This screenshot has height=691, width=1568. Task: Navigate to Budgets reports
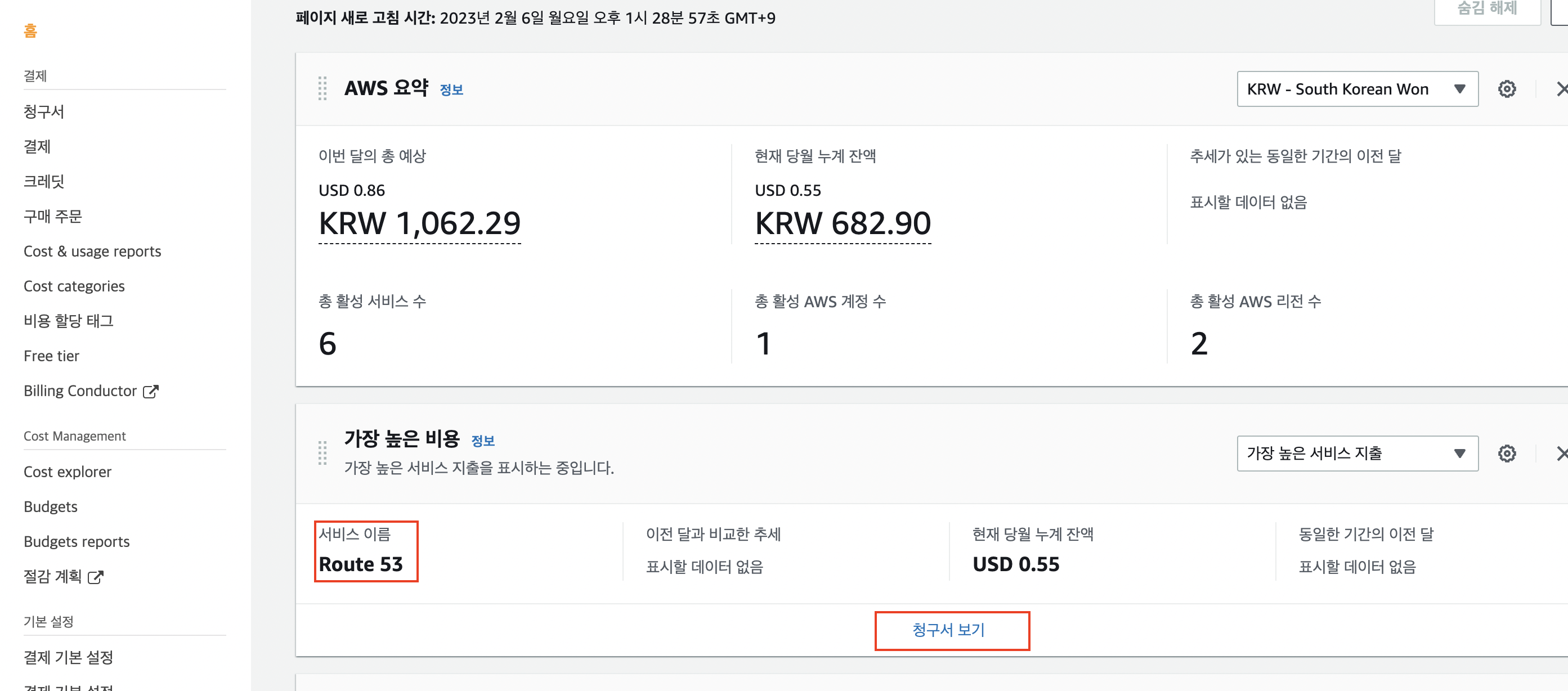(x=77, y=542)
